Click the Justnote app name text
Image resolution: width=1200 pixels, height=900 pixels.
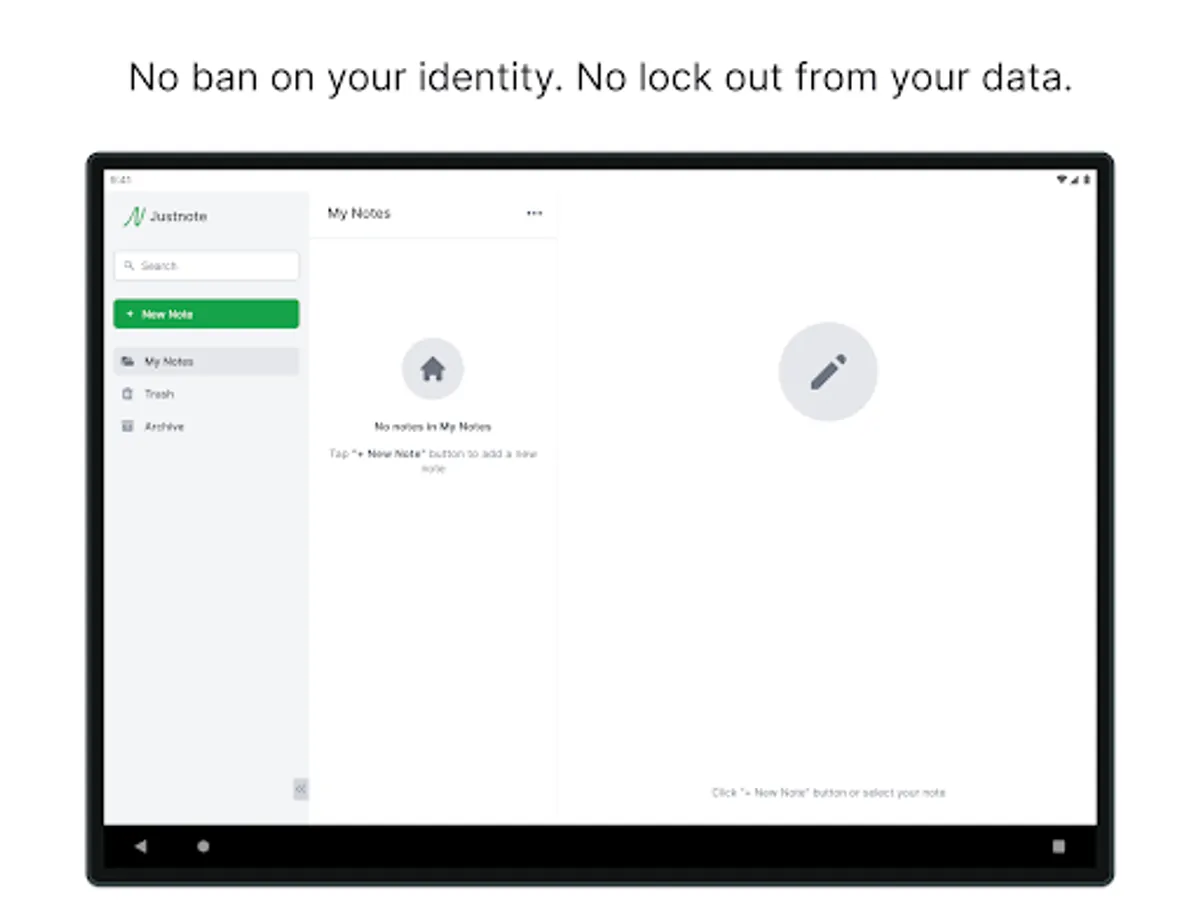click(x=178, y=216)
